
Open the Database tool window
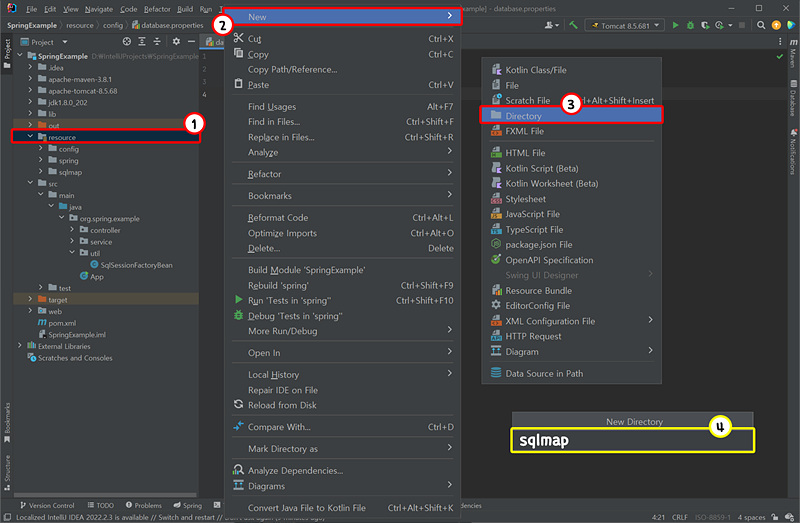793,98
